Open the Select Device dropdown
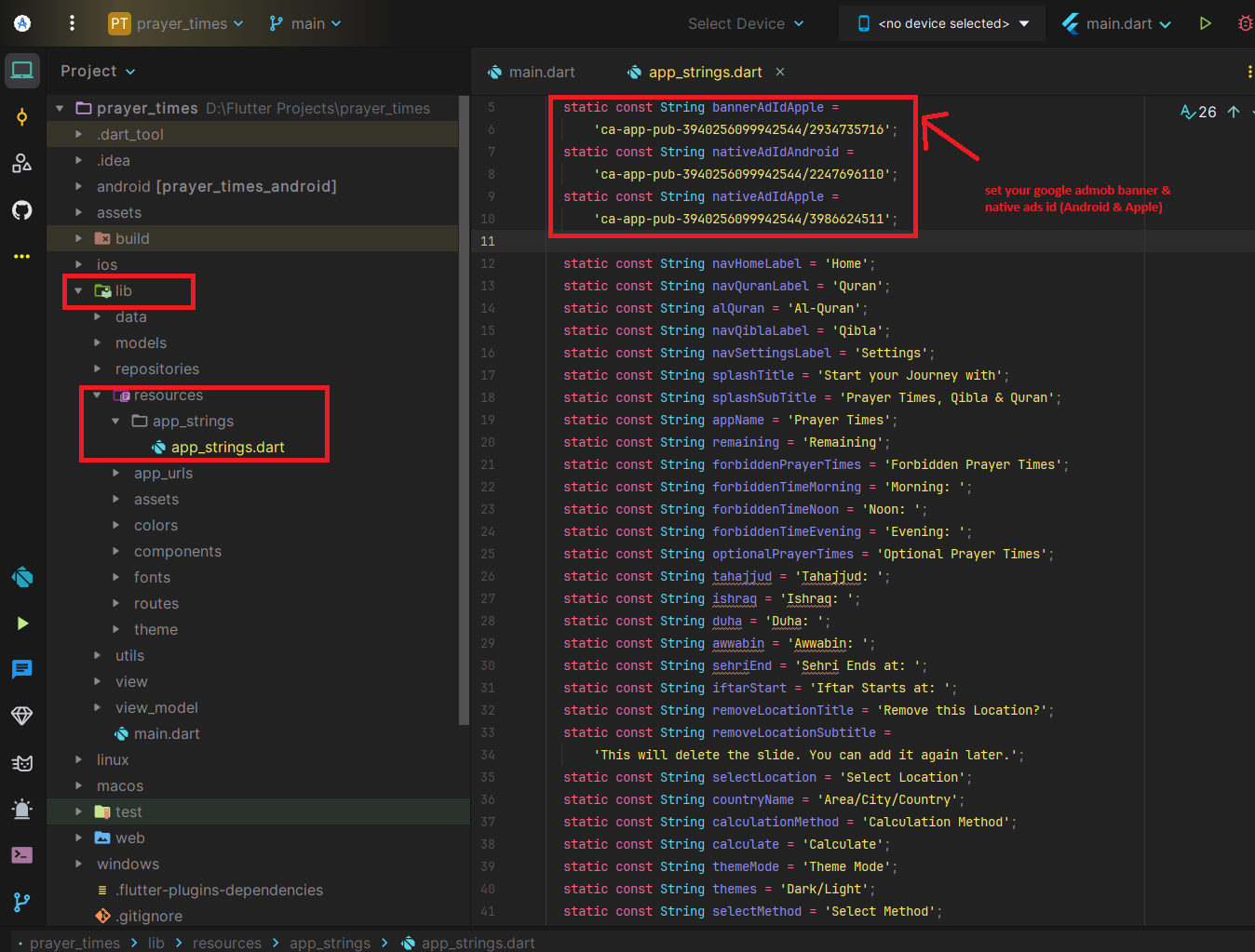This screenshot has height=952, width=1255. click(x=746, y=23)
